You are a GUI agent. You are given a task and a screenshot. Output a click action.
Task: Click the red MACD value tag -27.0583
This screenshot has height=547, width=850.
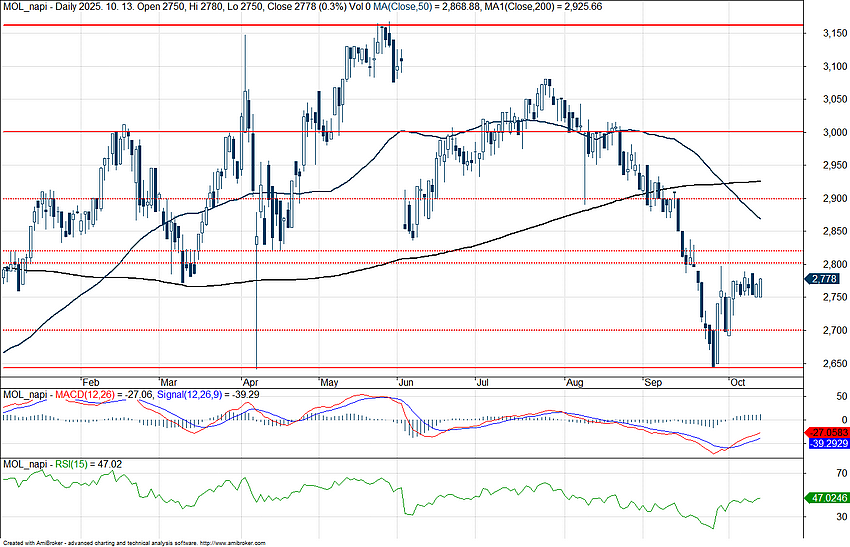(x=827, y=432)
